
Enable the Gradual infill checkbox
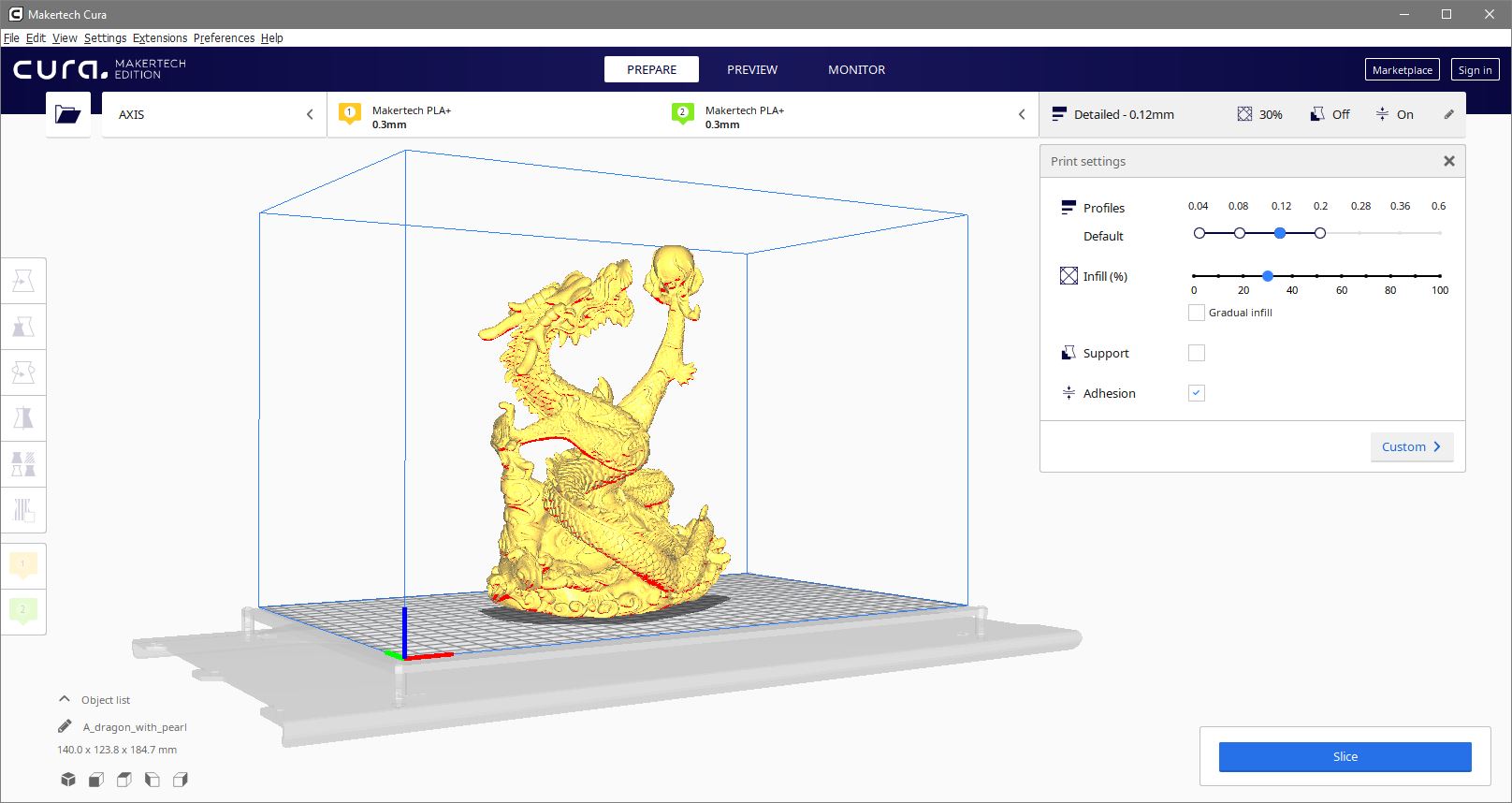(x=1196, y=313)
